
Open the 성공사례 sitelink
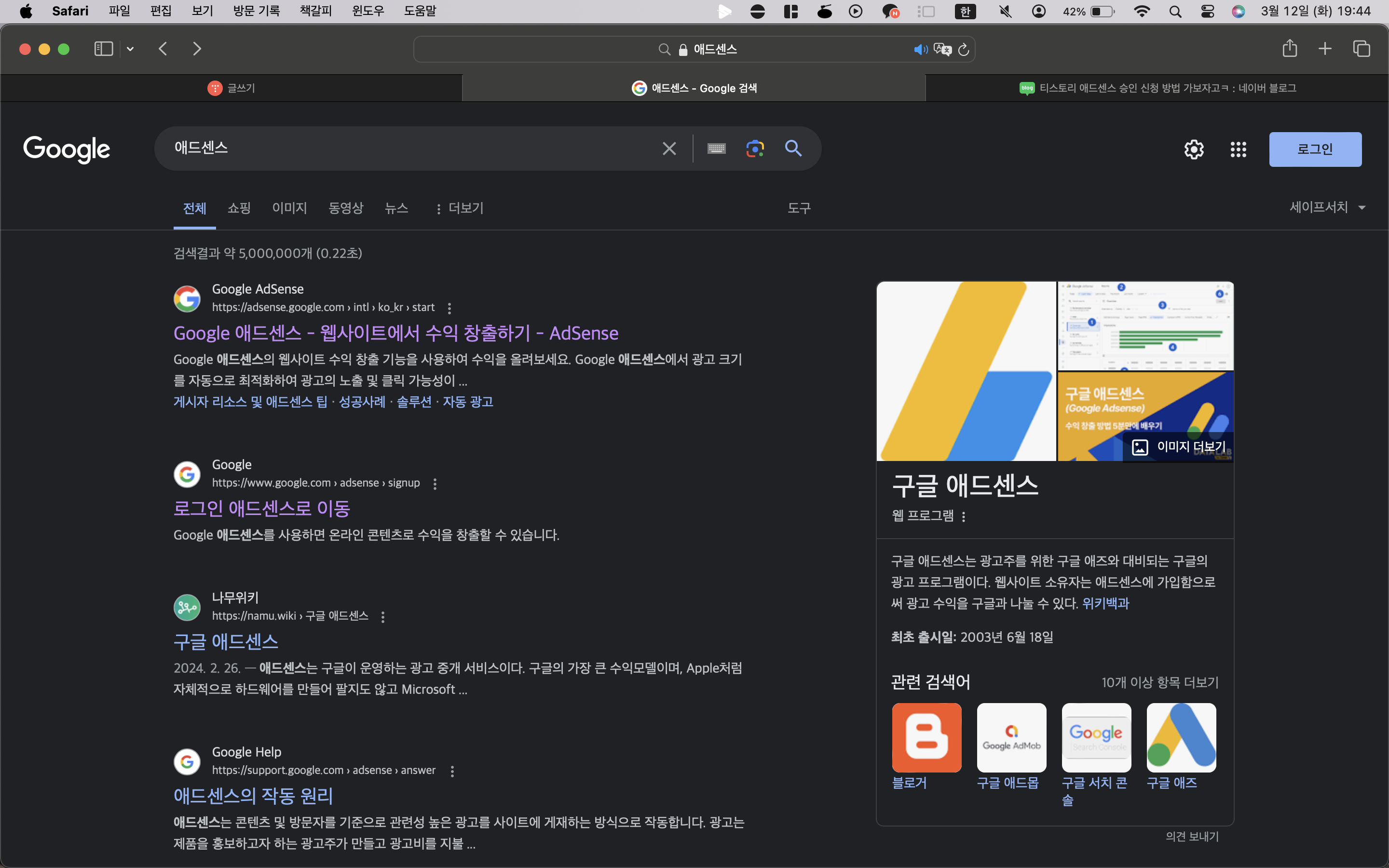[x=362, y=402]
